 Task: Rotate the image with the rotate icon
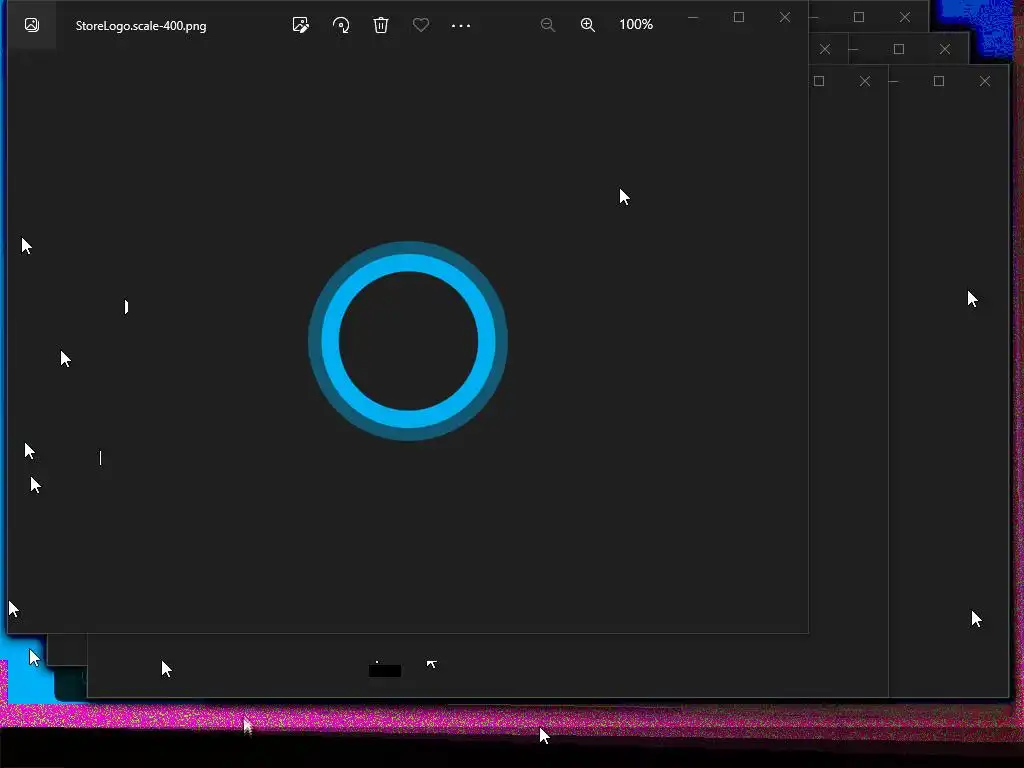point(341,25)
